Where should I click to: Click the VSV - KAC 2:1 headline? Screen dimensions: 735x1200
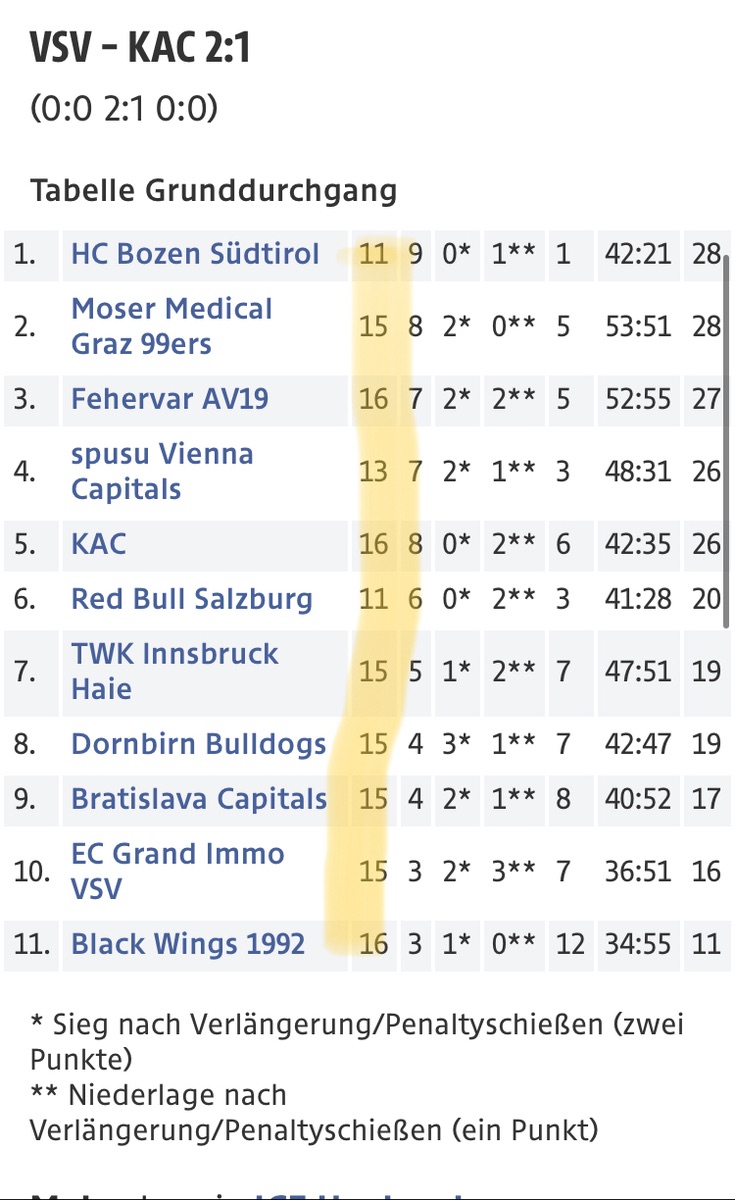point(140,47)
